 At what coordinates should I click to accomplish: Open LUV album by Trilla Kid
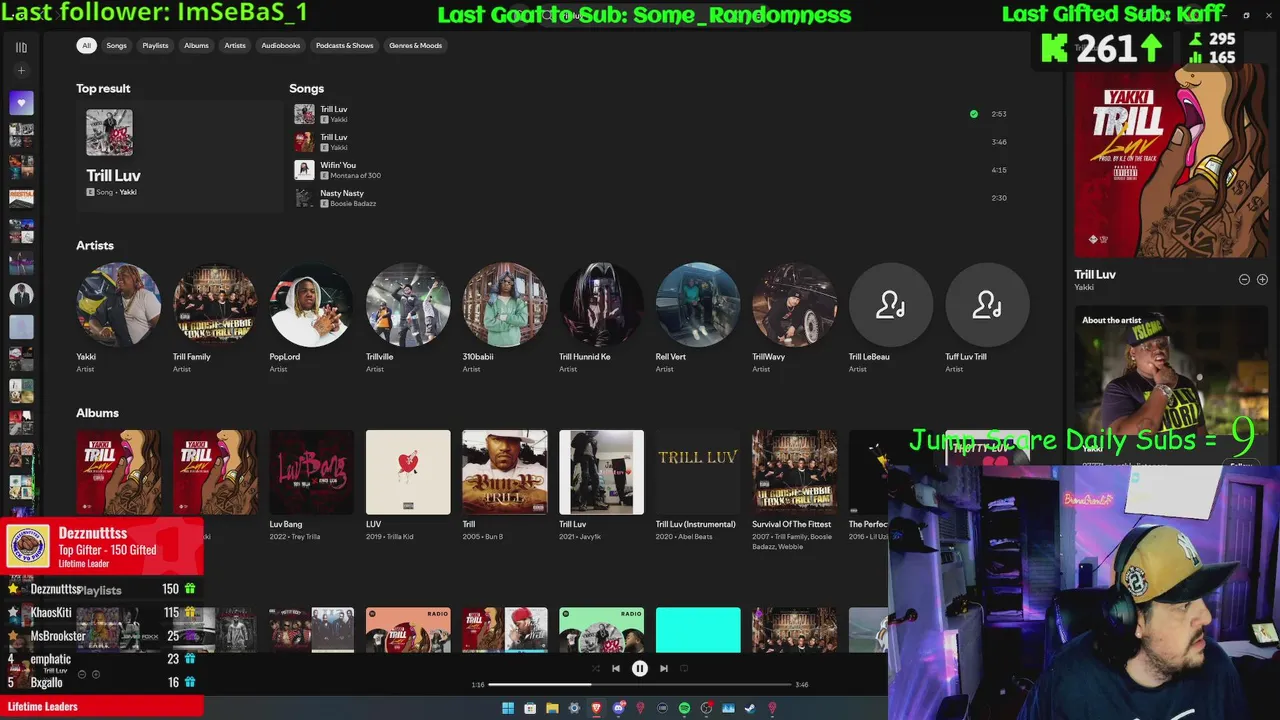(x=408, y=472)
